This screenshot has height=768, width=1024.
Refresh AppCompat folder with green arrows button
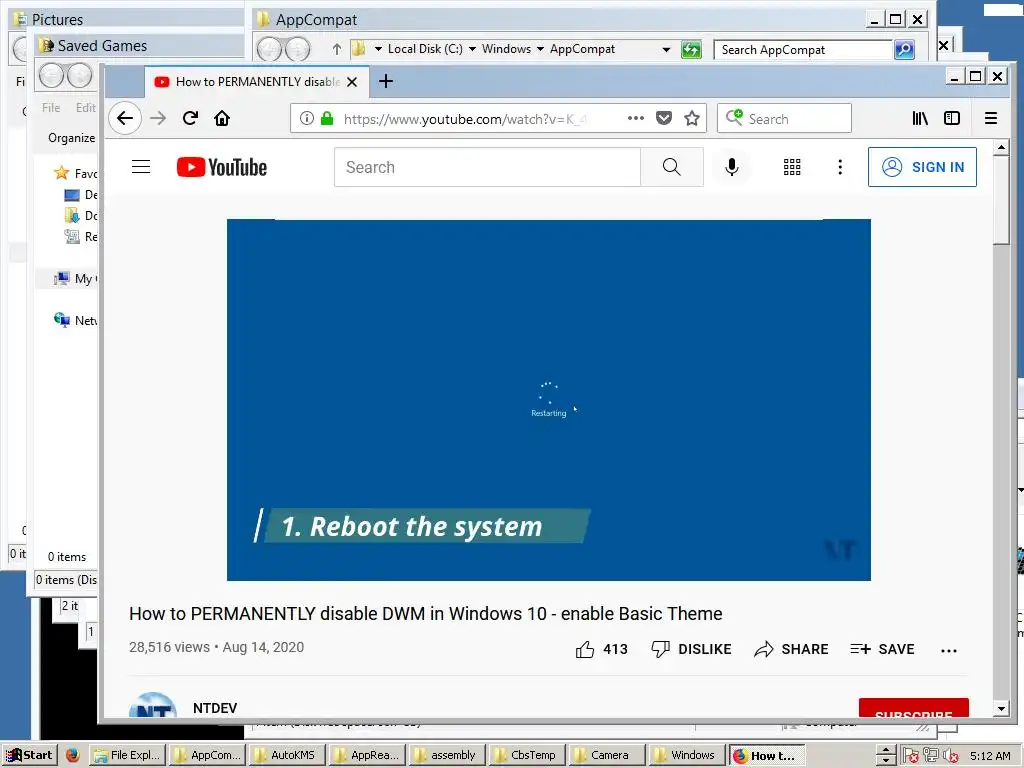[691, 49]
